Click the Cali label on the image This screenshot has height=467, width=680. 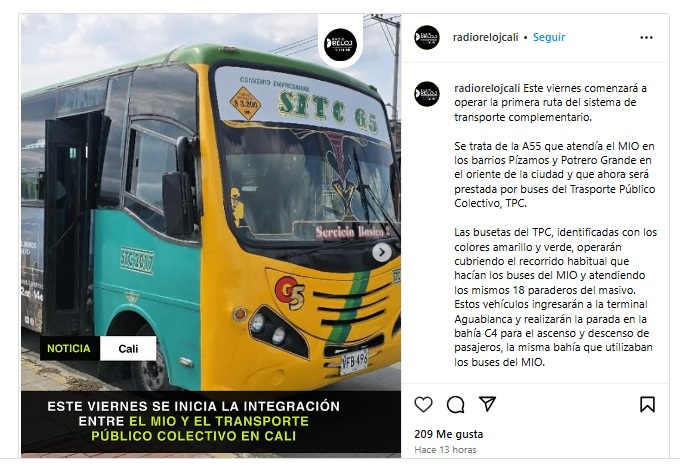click(128, 349)
